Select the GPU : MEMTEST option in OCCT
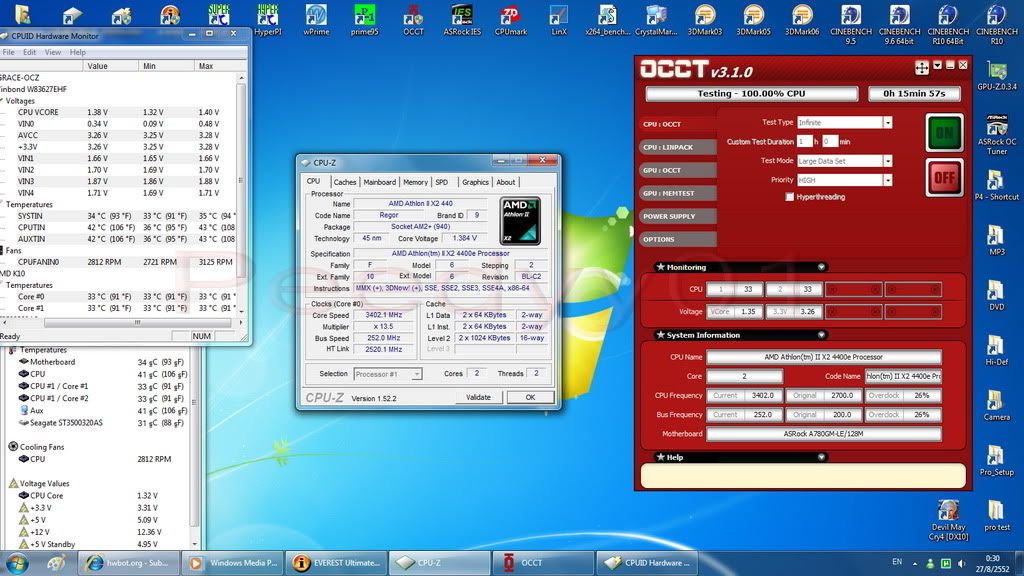This screenshot has height=576, width=1024. [x=677, y=193]
